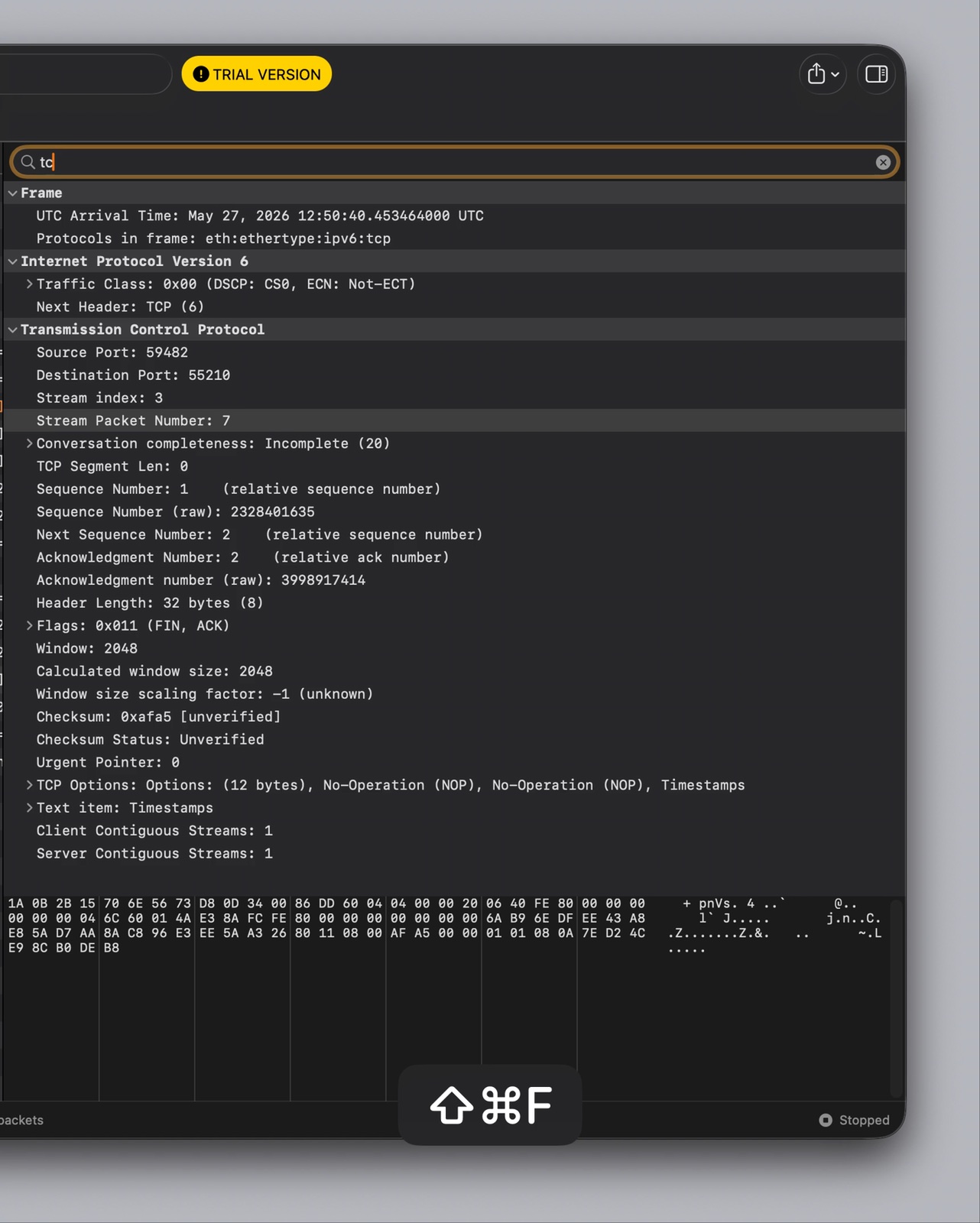
Task: Select Urgent Pointer: 0 row
Action: tap(455, 763)
